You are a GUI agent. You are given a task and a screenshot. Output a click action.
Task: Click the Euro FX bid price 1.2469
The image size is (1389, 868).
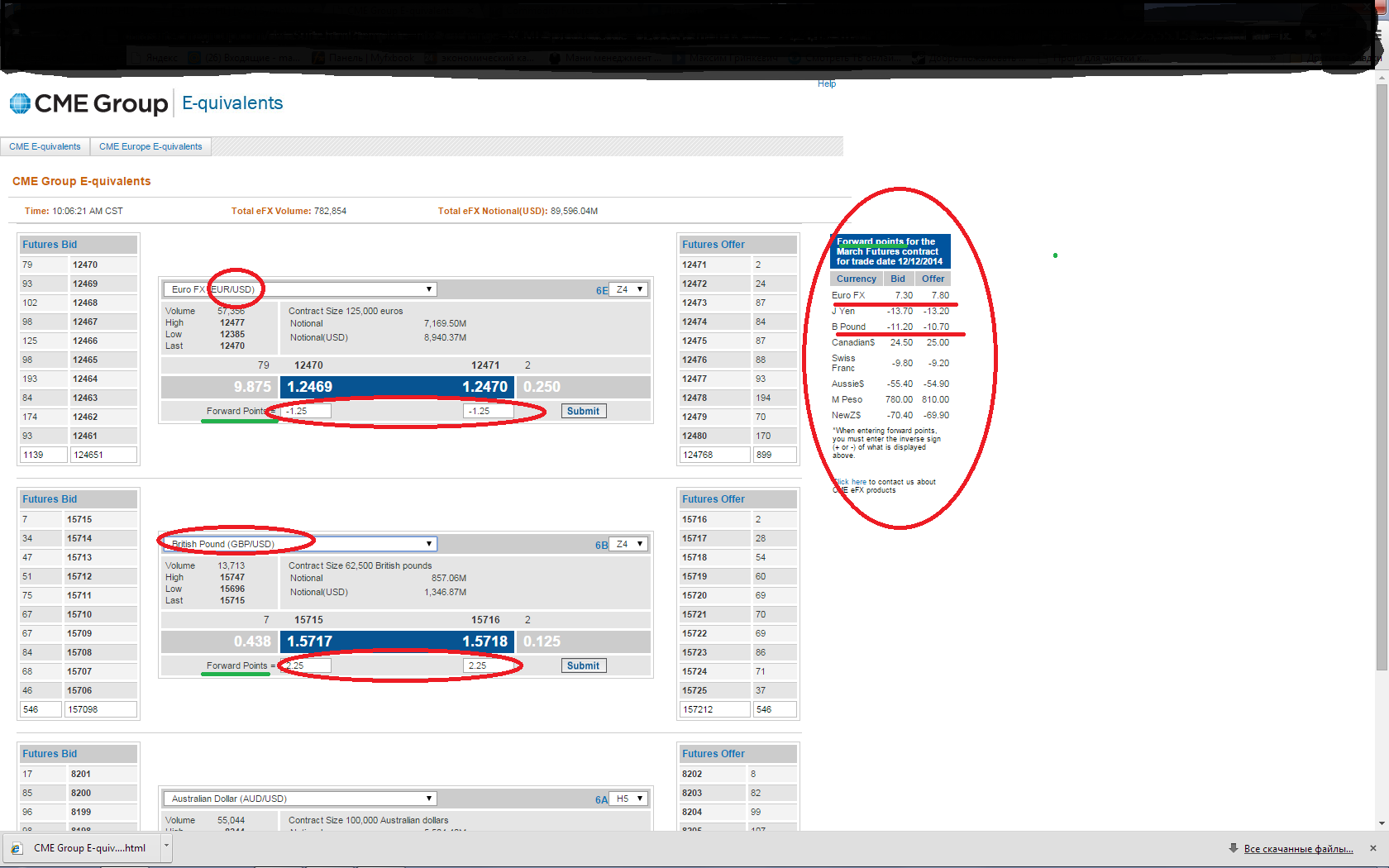pyautogui.click(x=310, y=387)
